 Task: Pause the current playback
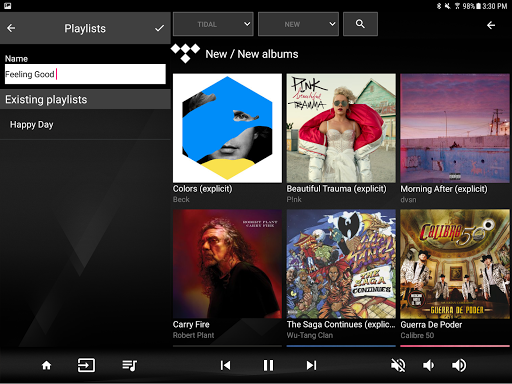(x=268, y=365)
